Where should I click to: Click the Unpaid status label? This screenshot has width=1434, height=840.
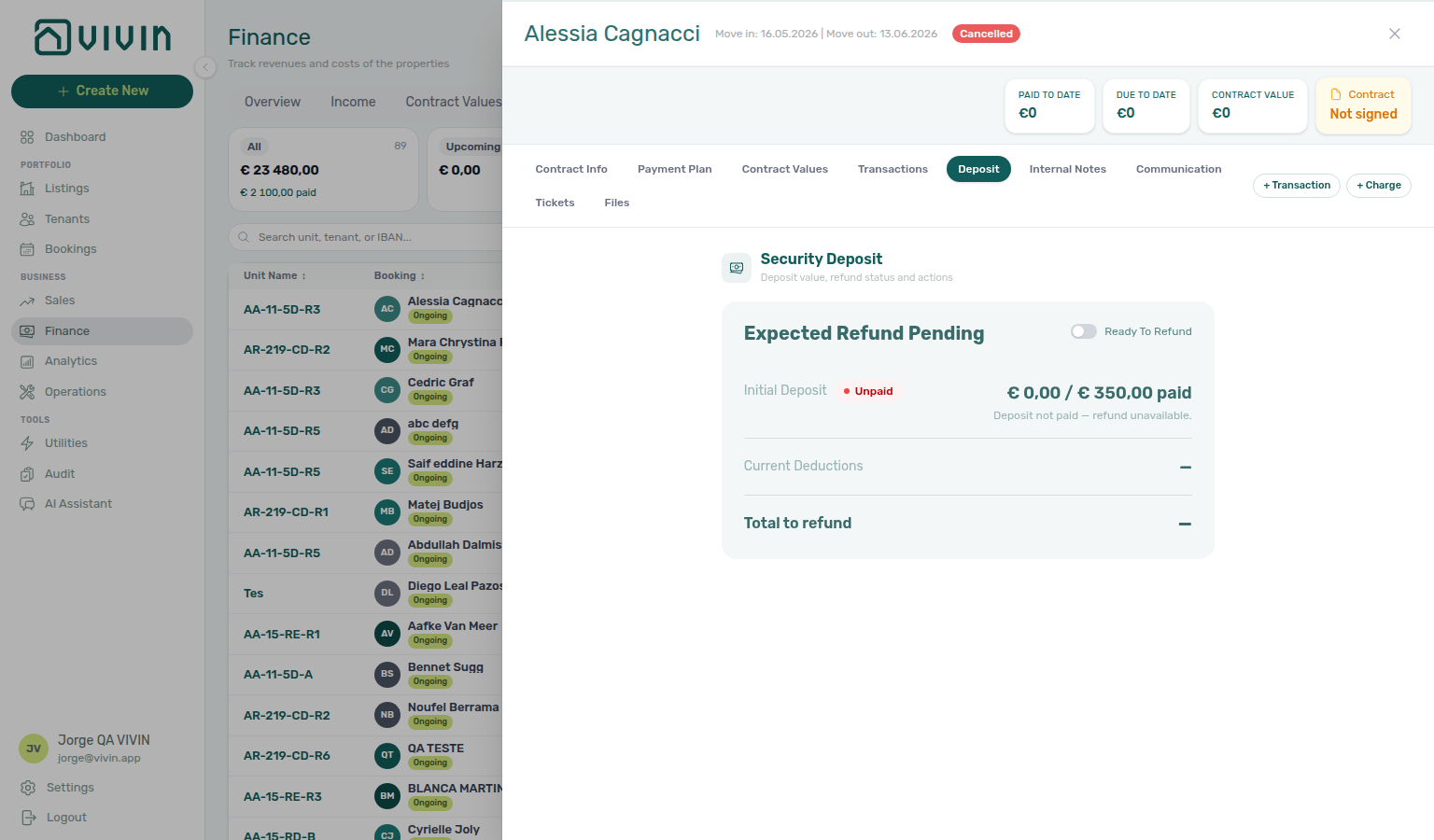click(x=868, y=391)
